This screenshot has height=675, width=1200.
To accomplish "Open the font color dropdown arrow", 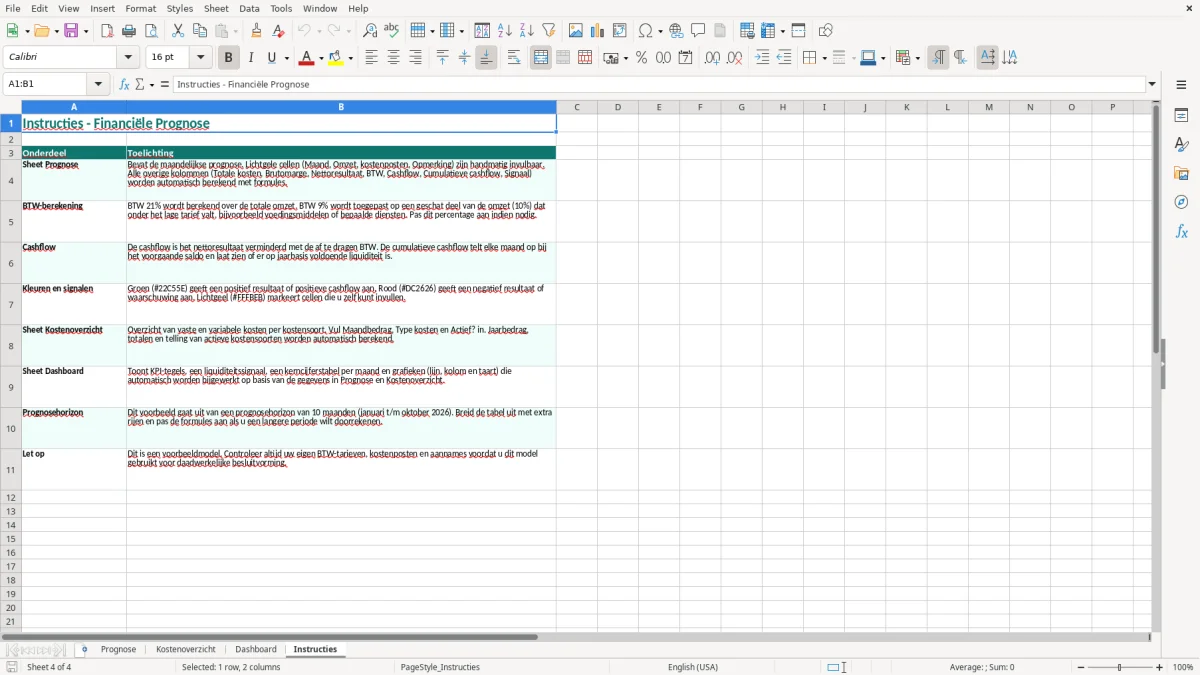I will pyautogui.click(x=321, y=58).
